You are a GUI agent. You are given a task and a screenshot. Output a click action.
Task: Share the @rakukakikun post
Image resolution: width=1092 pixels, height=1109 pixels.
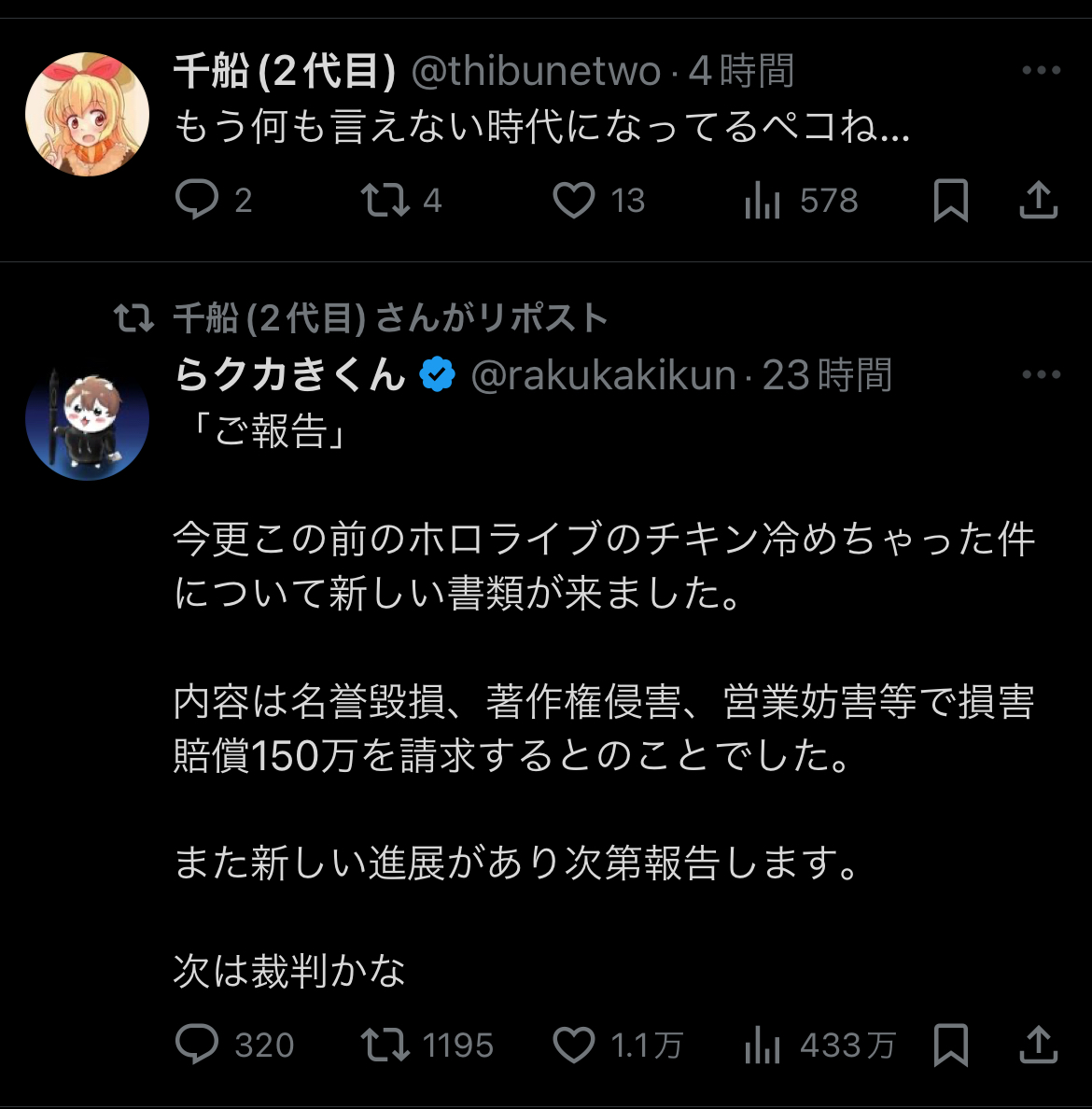(1038, 1045)
